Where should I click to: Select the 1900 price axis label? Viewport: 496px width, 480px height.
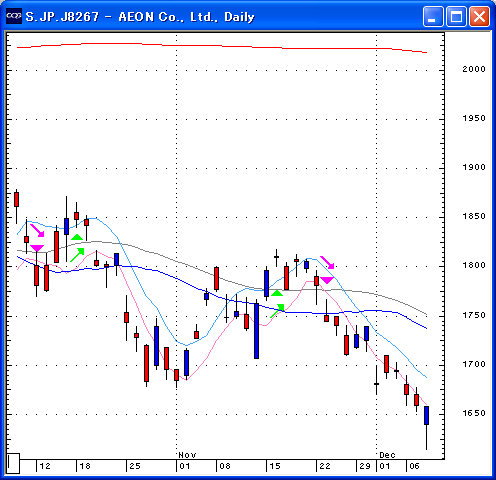tap(474, 167)
